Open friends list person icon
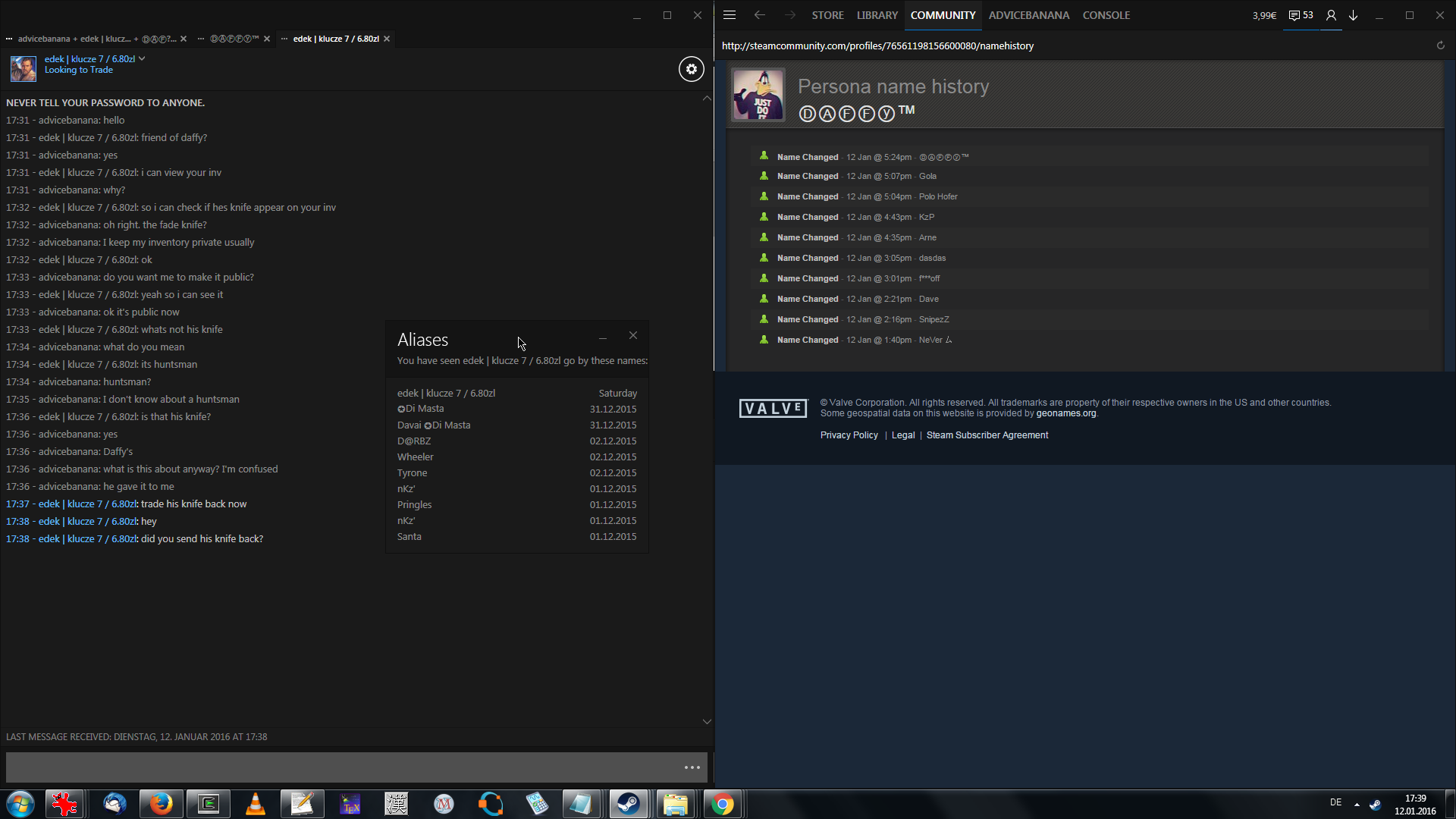 tap(1331, 15)
